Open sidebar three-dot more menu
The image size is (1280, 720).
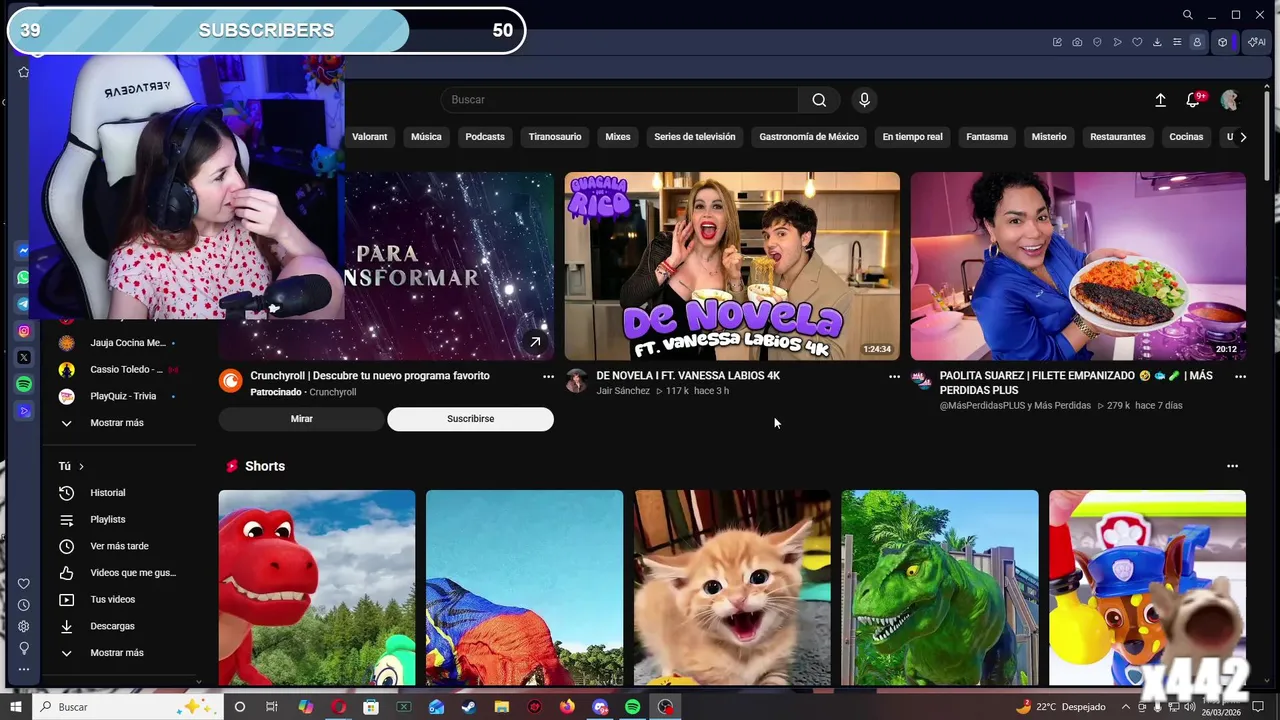pyautogui.click(x=24, y=670)
